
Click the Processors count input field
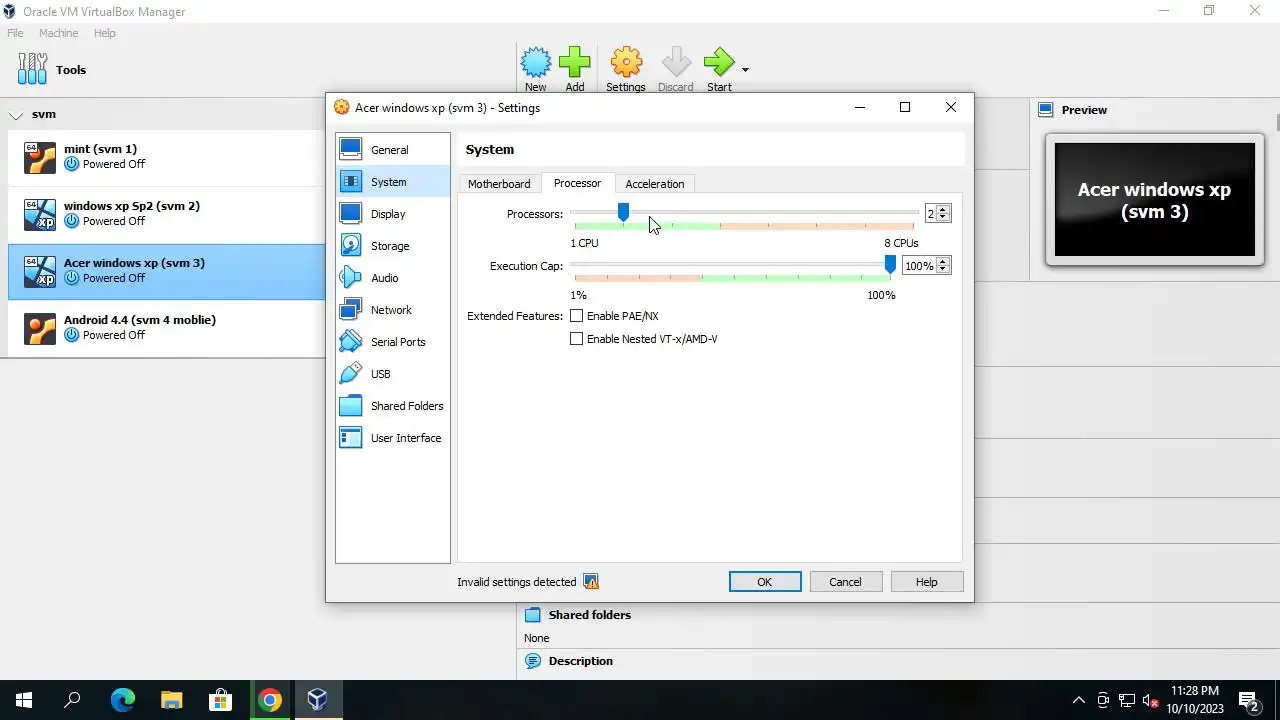(930, 214)
